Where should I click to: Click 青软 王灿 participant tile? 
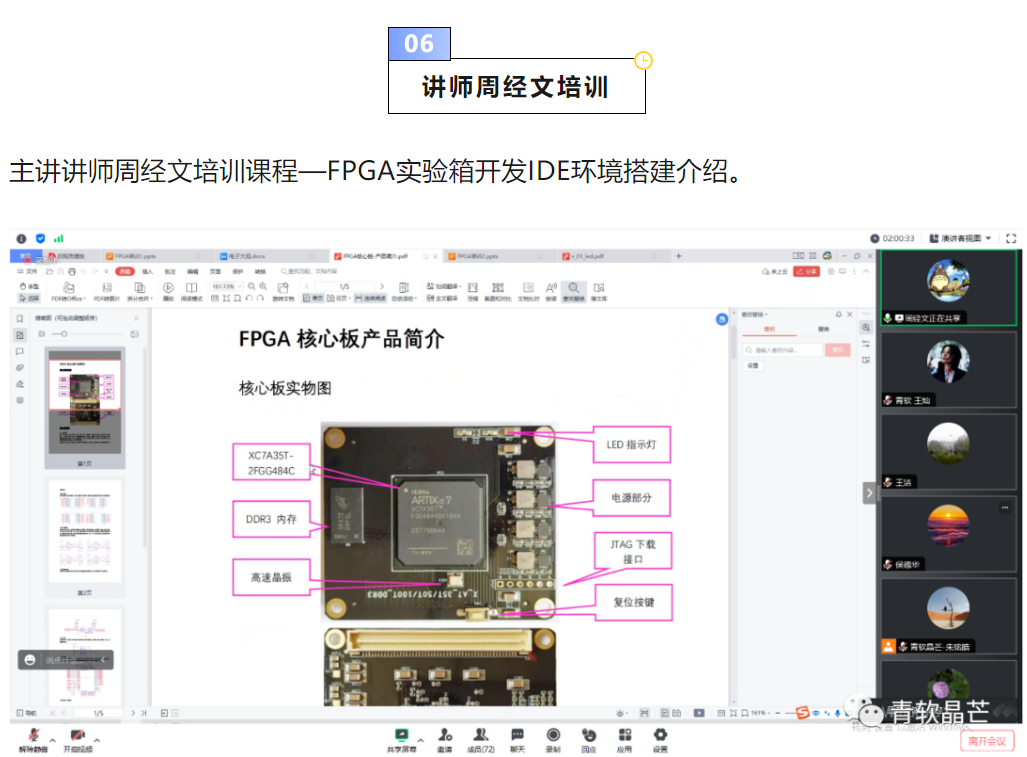point(948,370)
